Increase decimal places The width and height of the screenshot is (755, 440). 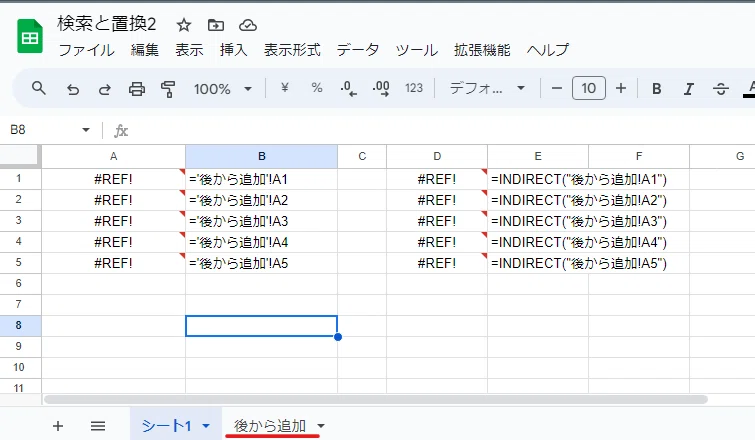pos(381,89)
